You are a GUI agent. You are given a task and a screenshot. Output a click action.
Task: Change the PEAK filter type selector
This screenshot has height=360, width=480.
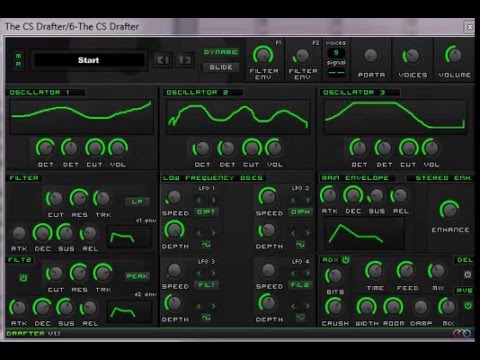tap(137, 276)
